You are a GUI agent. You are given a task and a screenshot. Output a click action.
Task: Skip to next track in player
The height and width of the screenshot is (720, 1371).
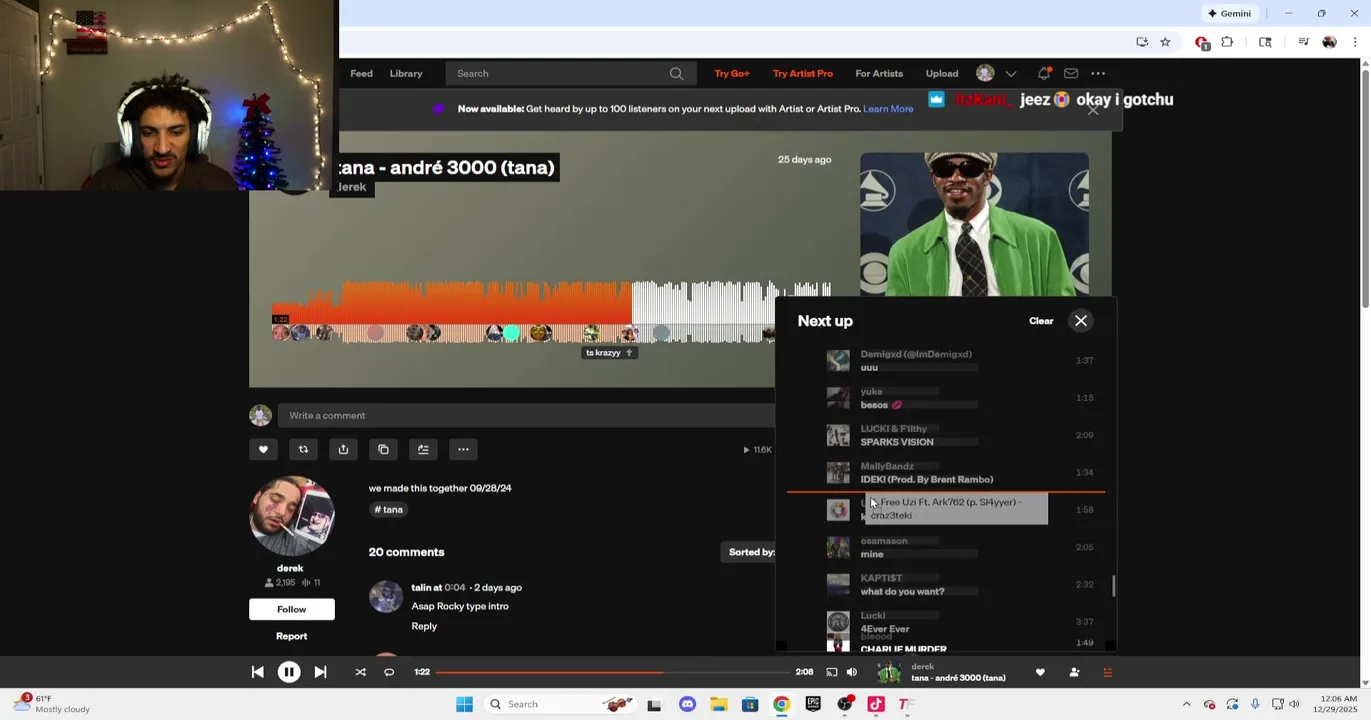(x=320, y=672)
